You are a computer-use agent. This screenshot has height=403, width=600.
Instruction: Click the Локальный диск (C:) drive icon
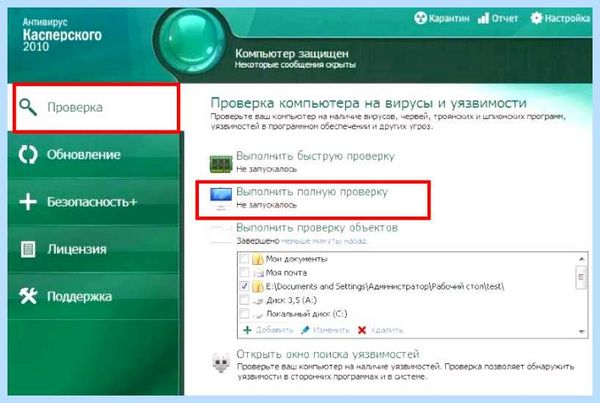[x=258, y=315]
